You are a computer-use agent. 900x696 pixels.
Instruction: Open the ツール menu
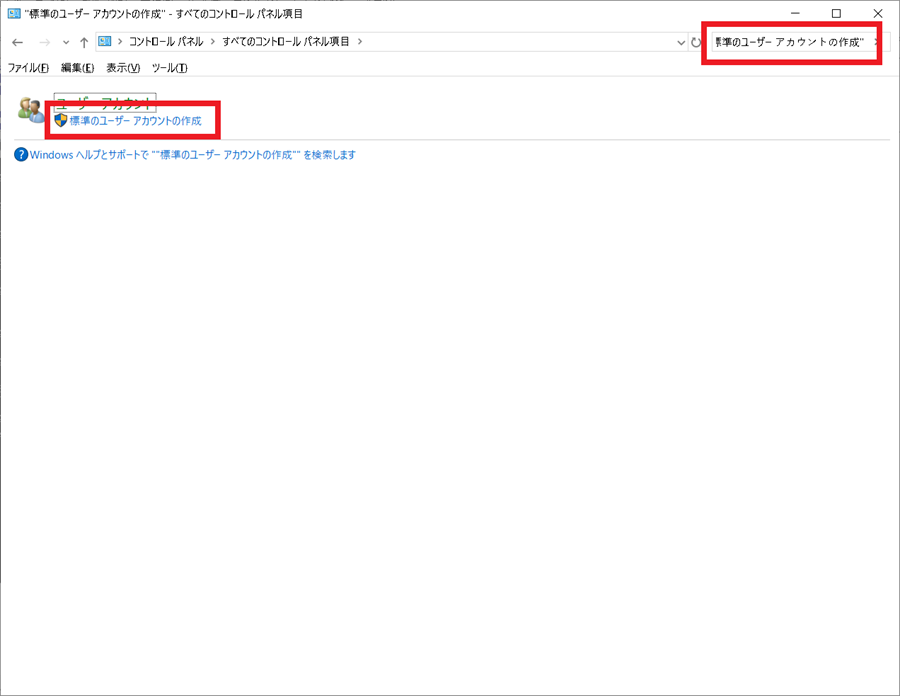point(168,68)
